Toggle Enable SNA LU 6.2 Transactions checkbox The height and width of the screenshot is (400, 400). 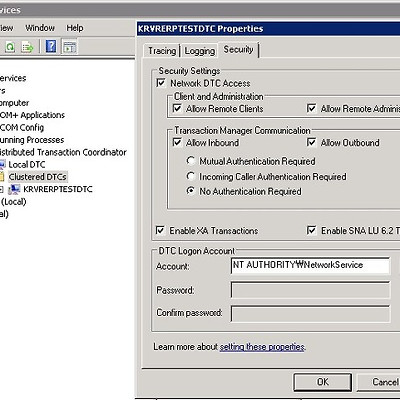[311, 230]
